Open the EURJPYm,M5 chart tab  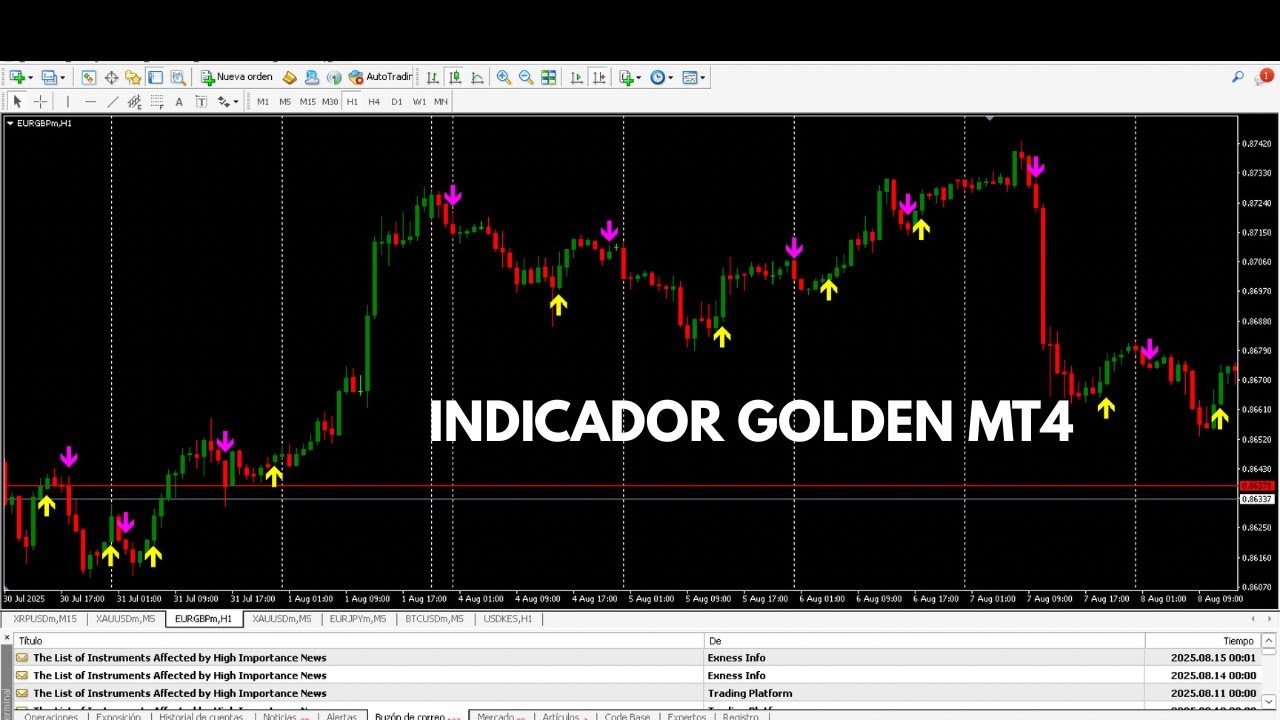click(x=358, y=619)
